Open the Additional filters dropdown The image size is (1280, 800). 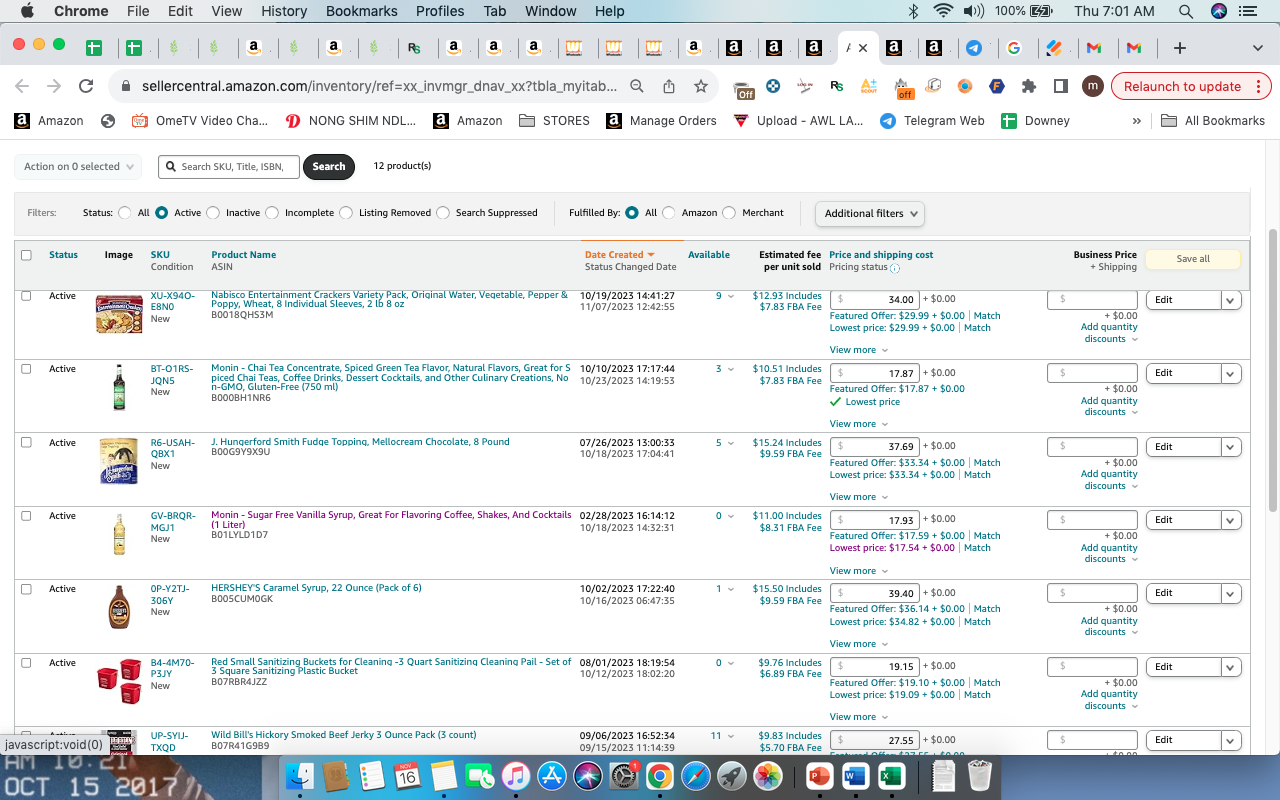[870, 213]
